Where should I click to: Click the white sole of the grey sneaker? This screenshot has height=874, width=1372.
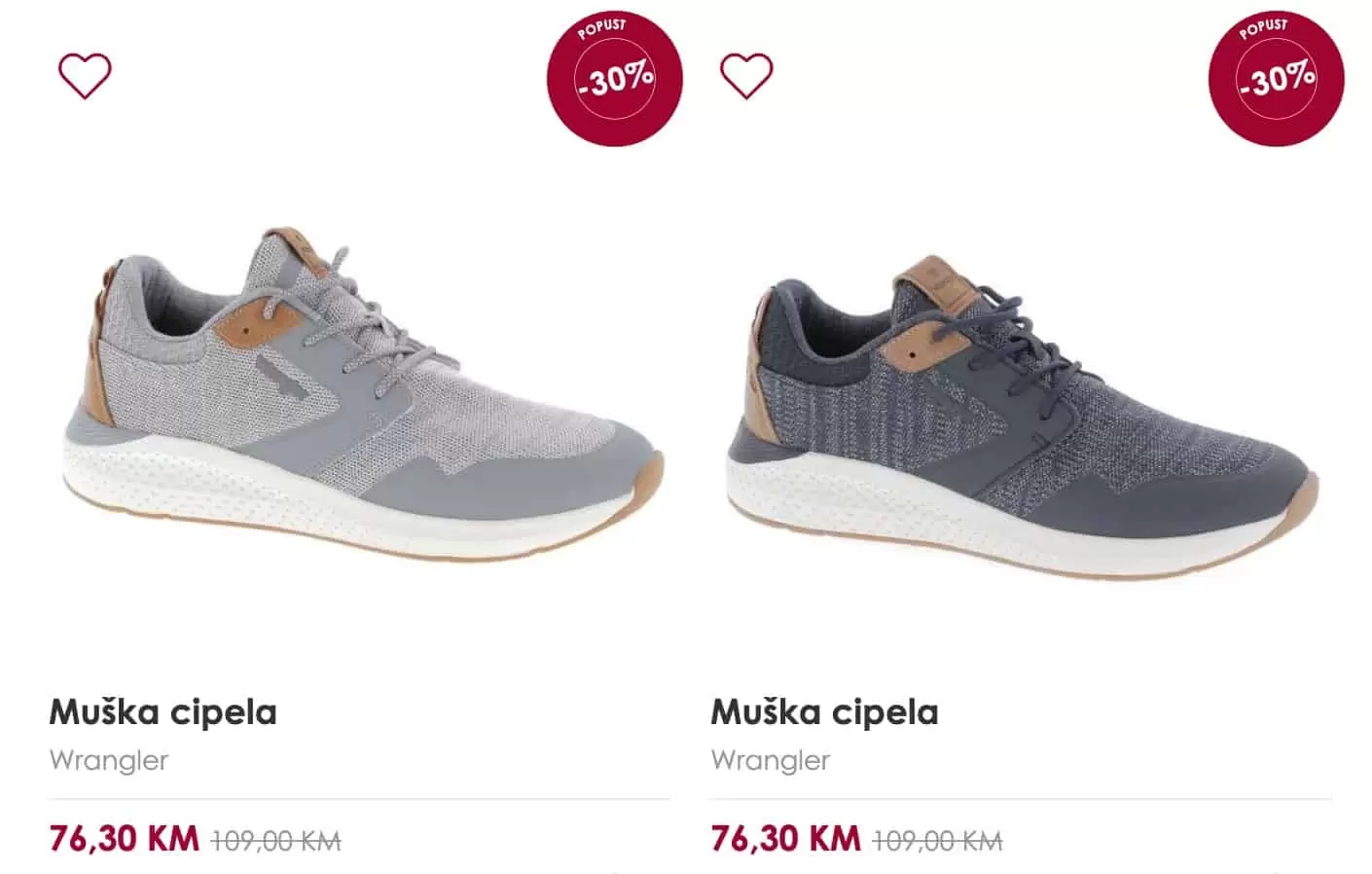(321, 511)
